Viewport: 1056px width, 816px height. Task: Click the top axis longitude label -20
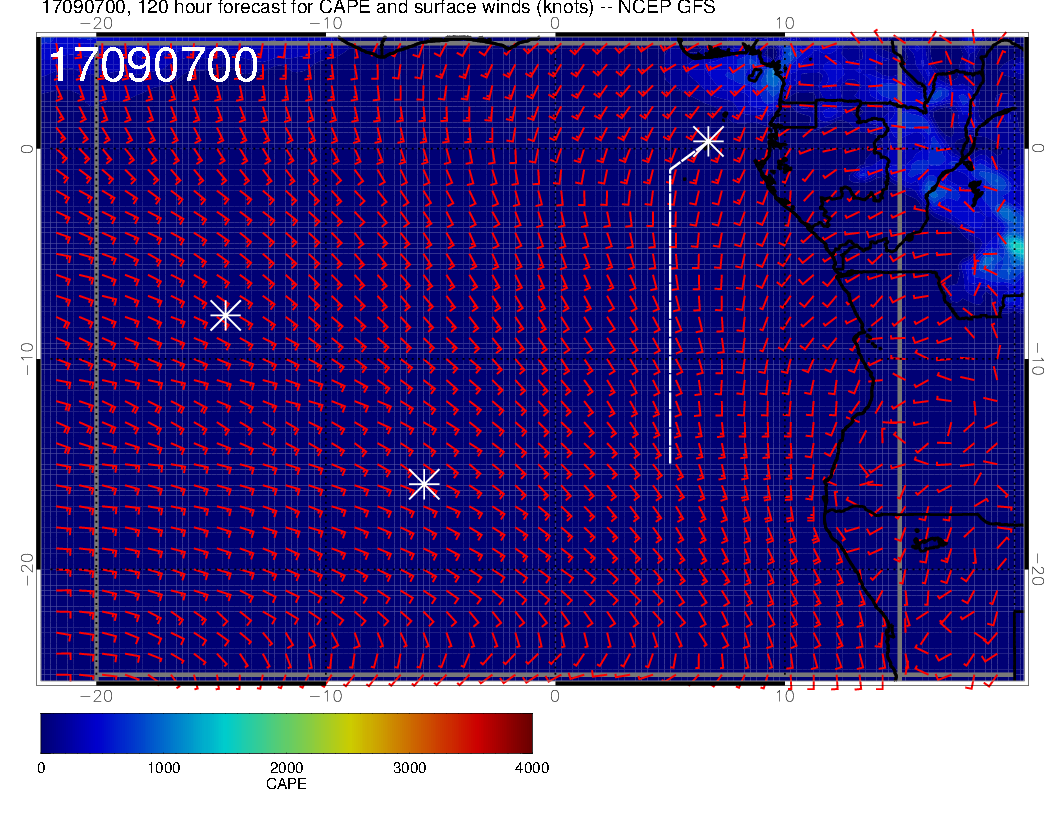pos(96,24)
